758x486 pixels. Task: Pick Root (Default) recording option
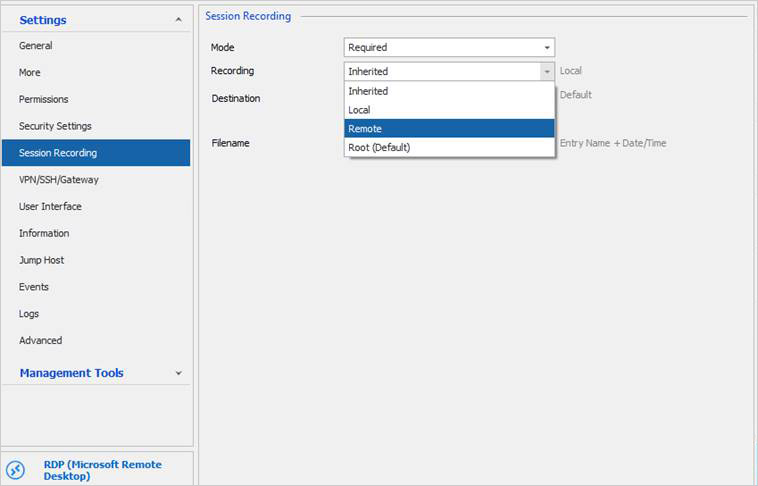point(449,147)
